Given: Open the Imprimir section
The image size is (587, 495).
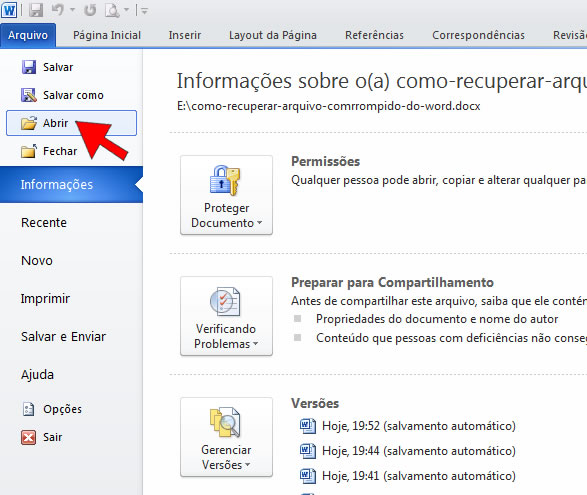Looking at the screenshot, I should [45, 299].
